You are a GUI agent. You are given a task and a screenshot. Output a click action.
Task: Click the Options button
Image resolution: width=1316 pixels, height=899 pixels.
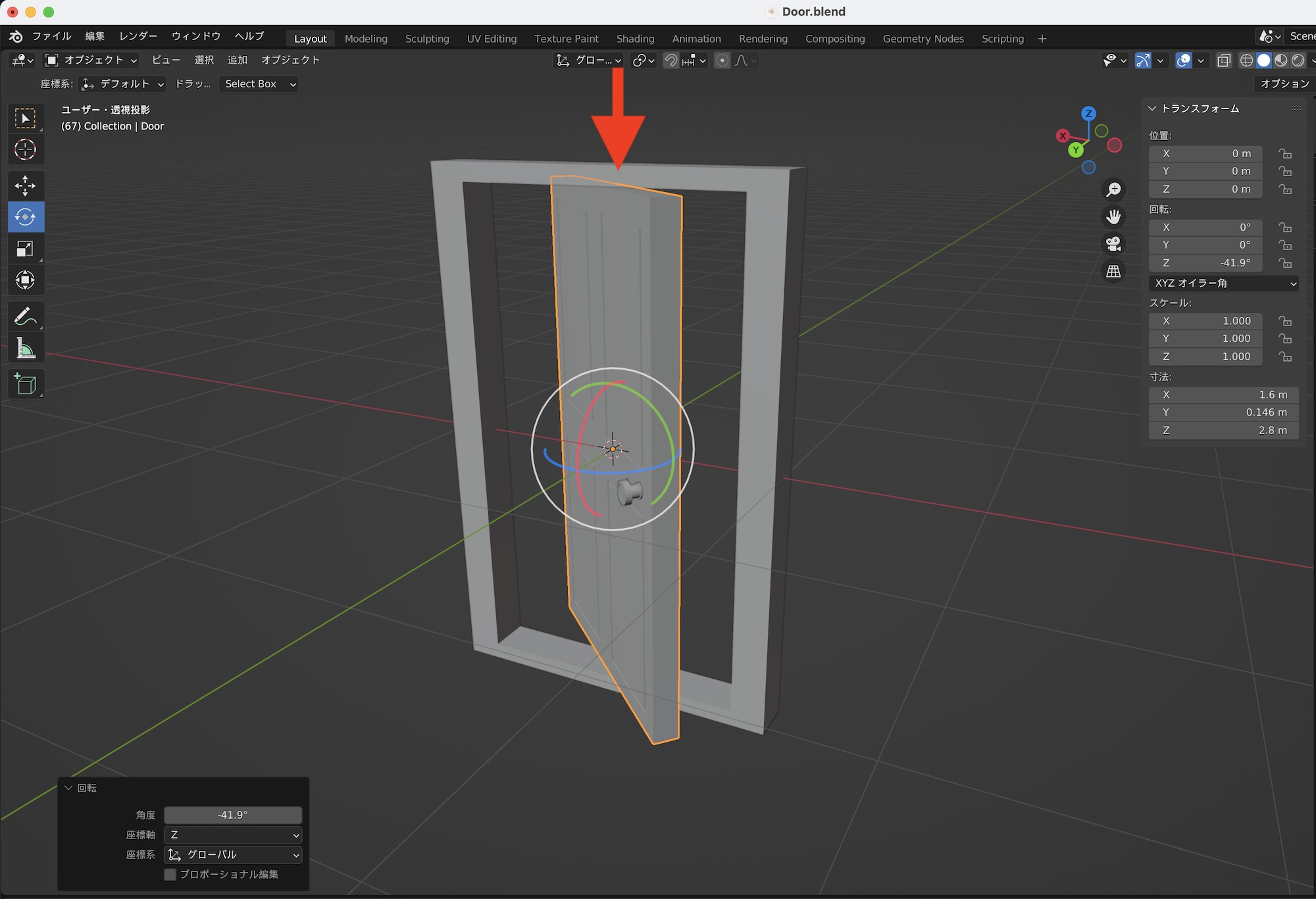[x=1284, y=84]
